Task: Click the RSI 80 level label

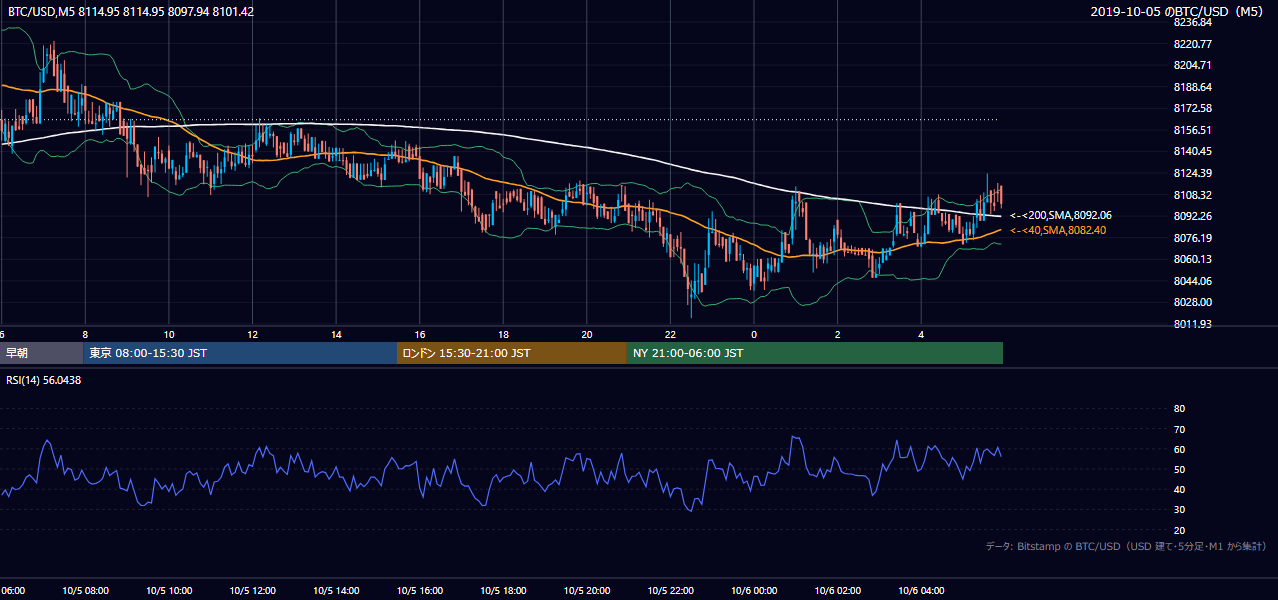Action: point(1179,409)
